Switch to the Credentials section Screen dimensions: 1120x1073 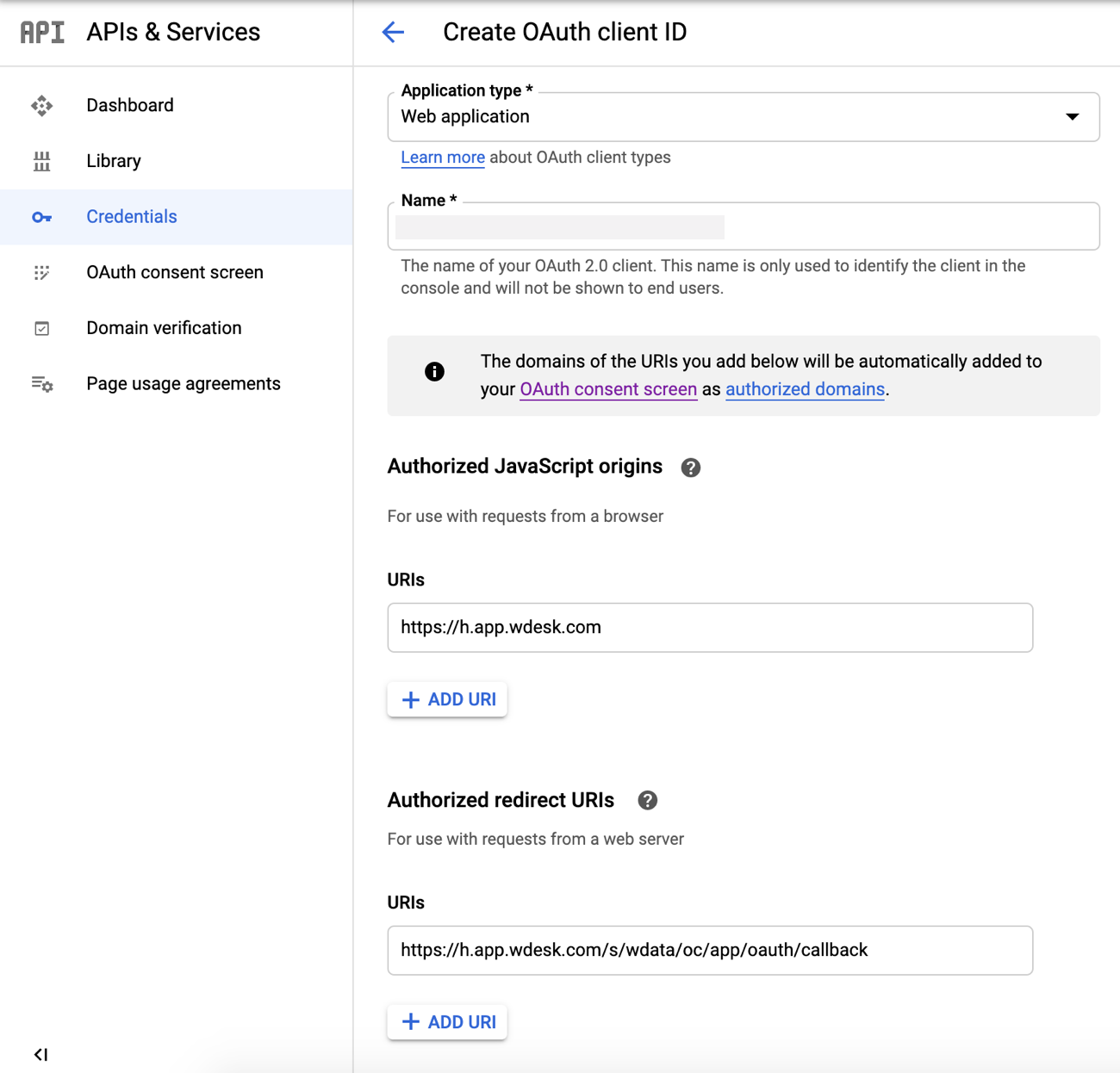[x=131, y=216]
